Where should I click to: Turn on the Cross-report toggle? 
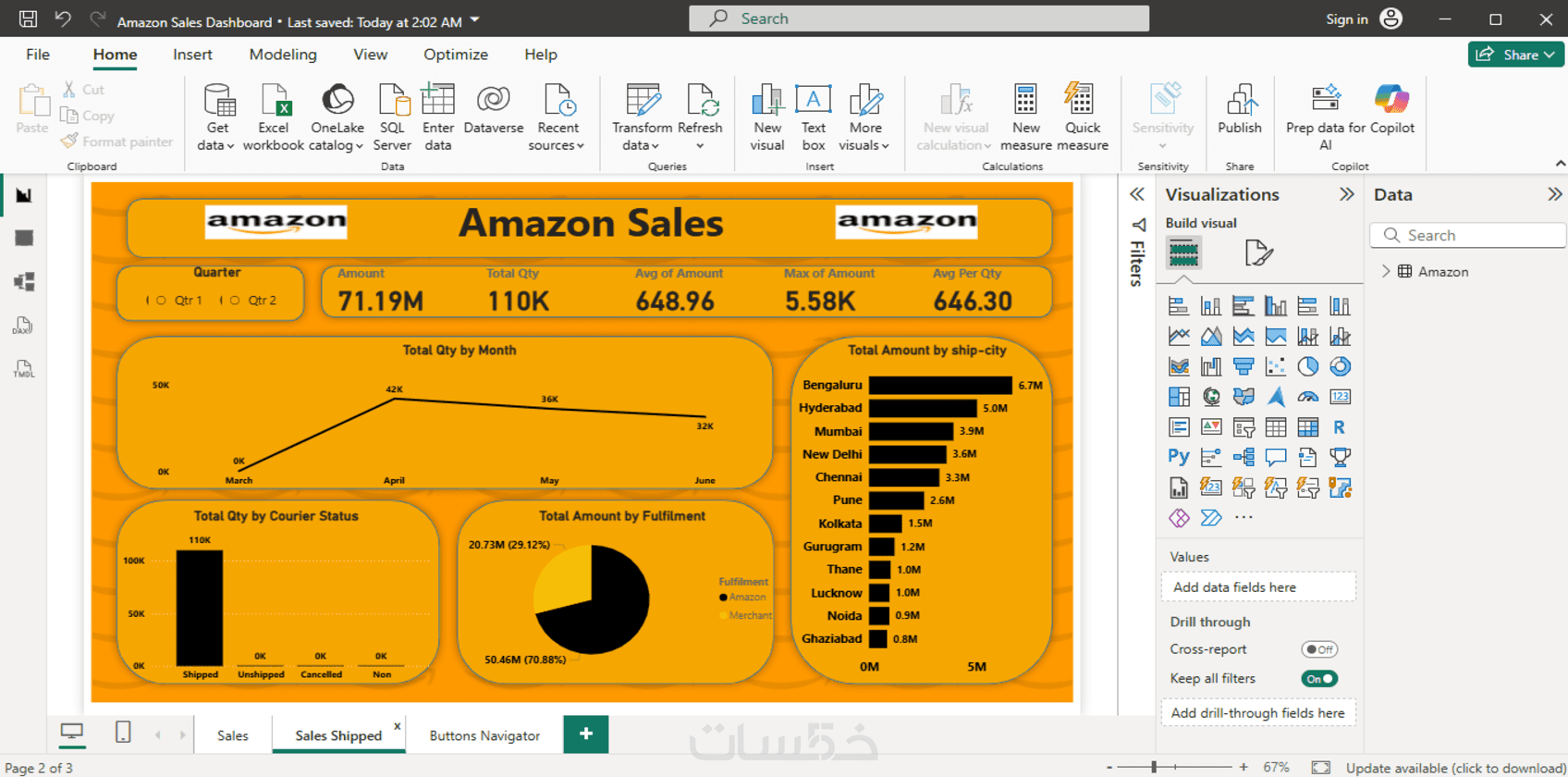(1319, 649)
